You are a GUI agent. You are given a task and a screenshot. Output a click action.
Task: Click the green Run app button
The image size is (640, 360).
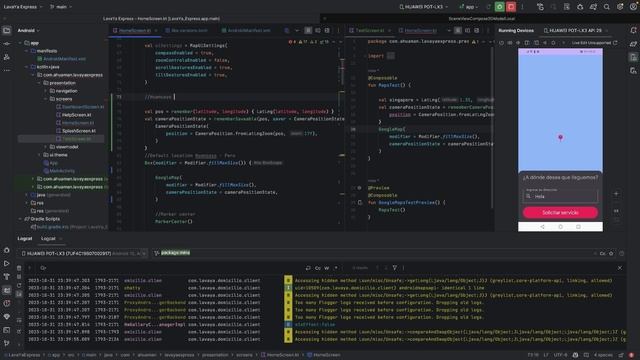pyautogui.click(x=499, y=7)
